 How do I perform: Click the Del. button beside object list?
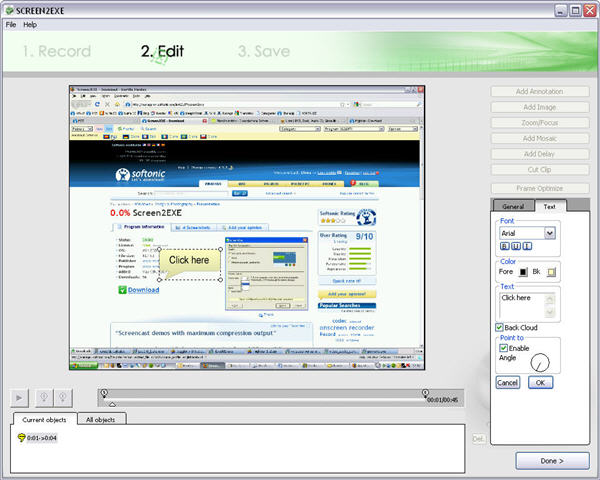pyautogui.click(x=478, y=439)
